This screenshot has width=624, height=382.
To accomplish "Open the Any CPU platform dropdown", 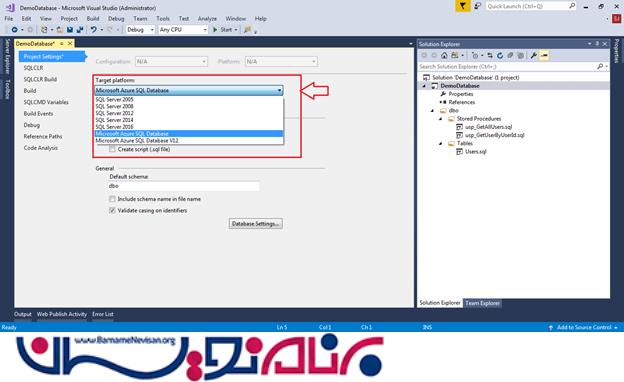I will click(183, 30).
